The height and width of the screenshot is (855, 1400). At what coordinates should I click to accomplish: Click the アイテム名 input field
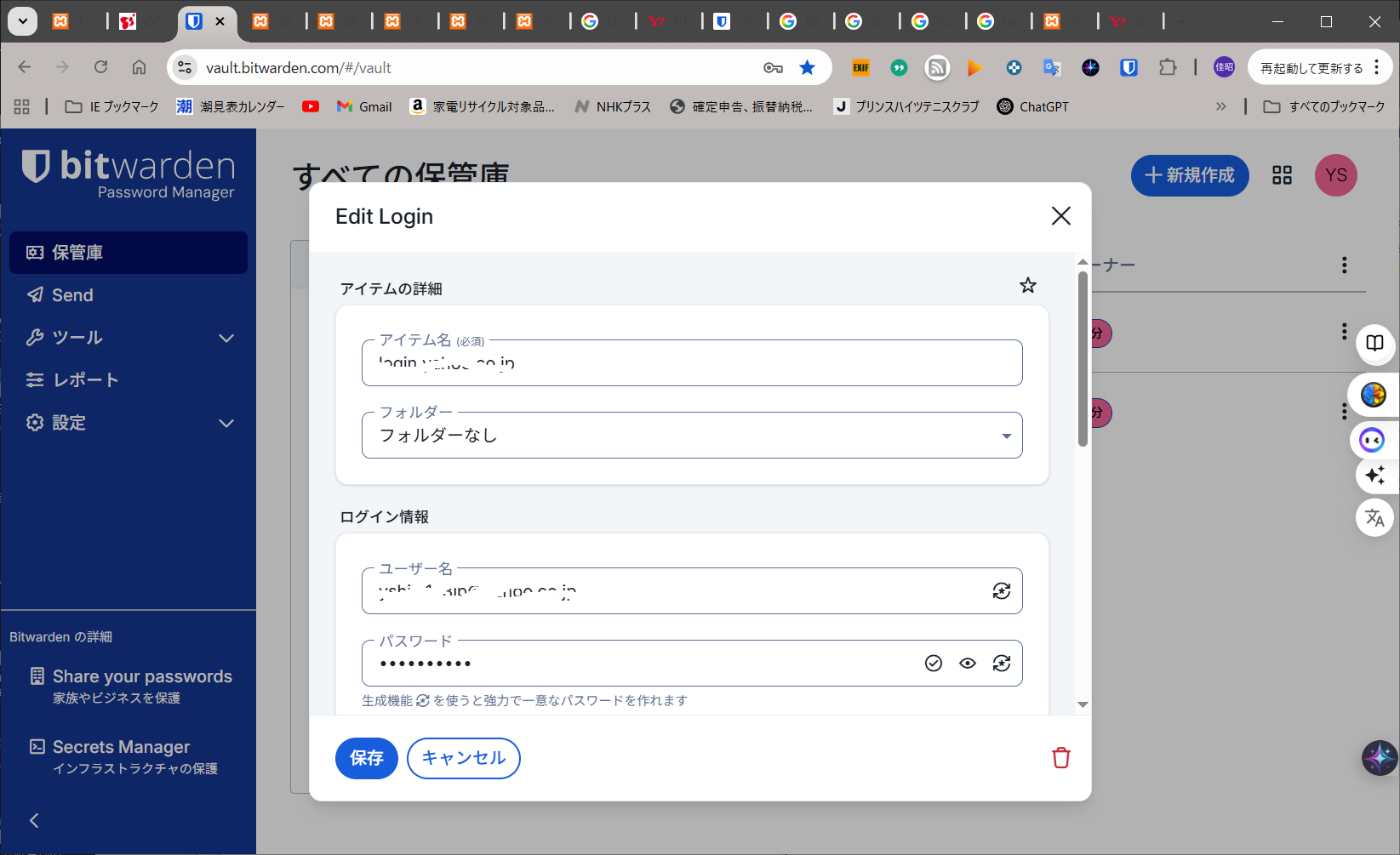[691, 363]
